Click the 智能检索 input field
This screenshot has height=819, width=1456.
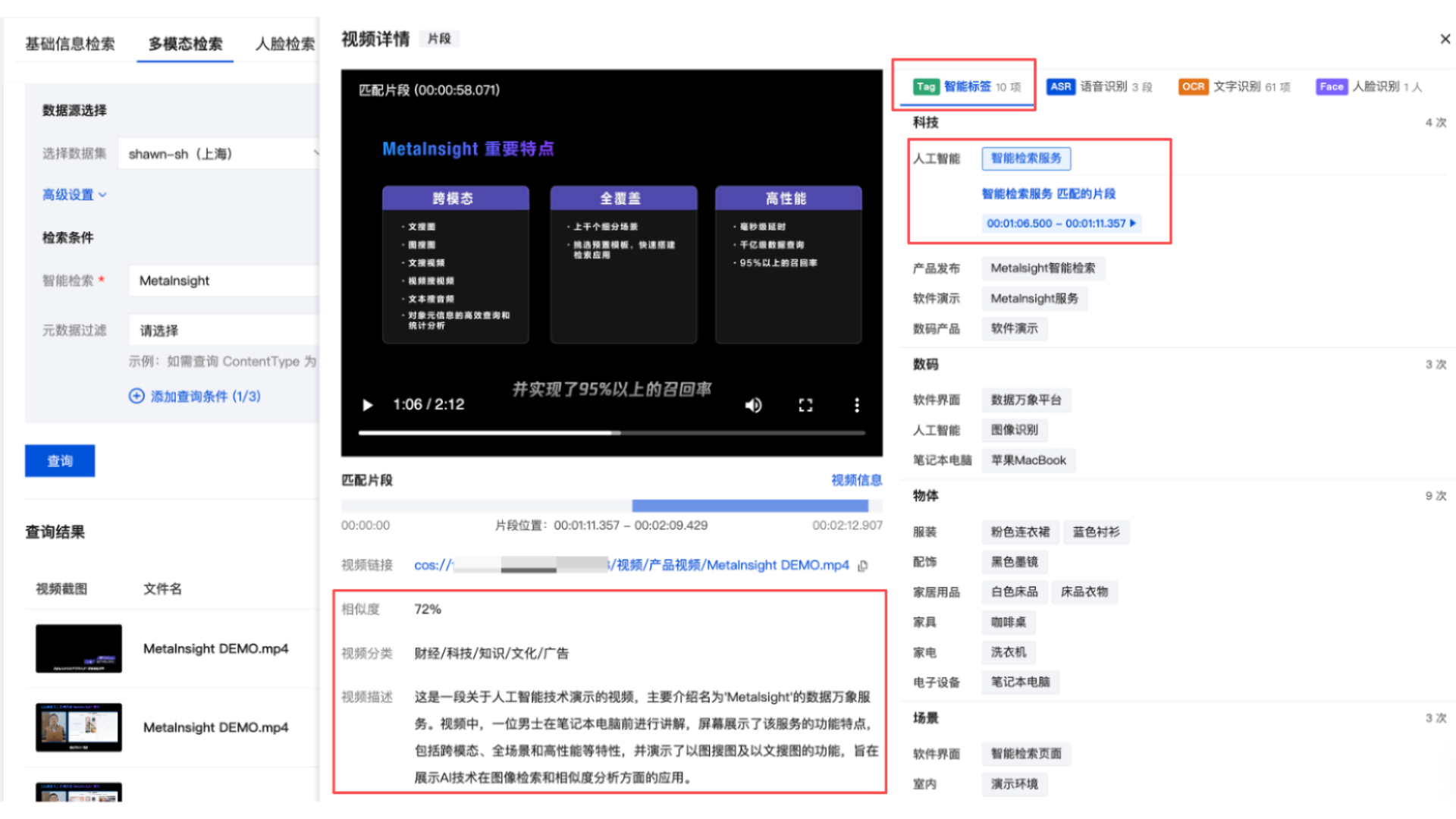point(224,281)
